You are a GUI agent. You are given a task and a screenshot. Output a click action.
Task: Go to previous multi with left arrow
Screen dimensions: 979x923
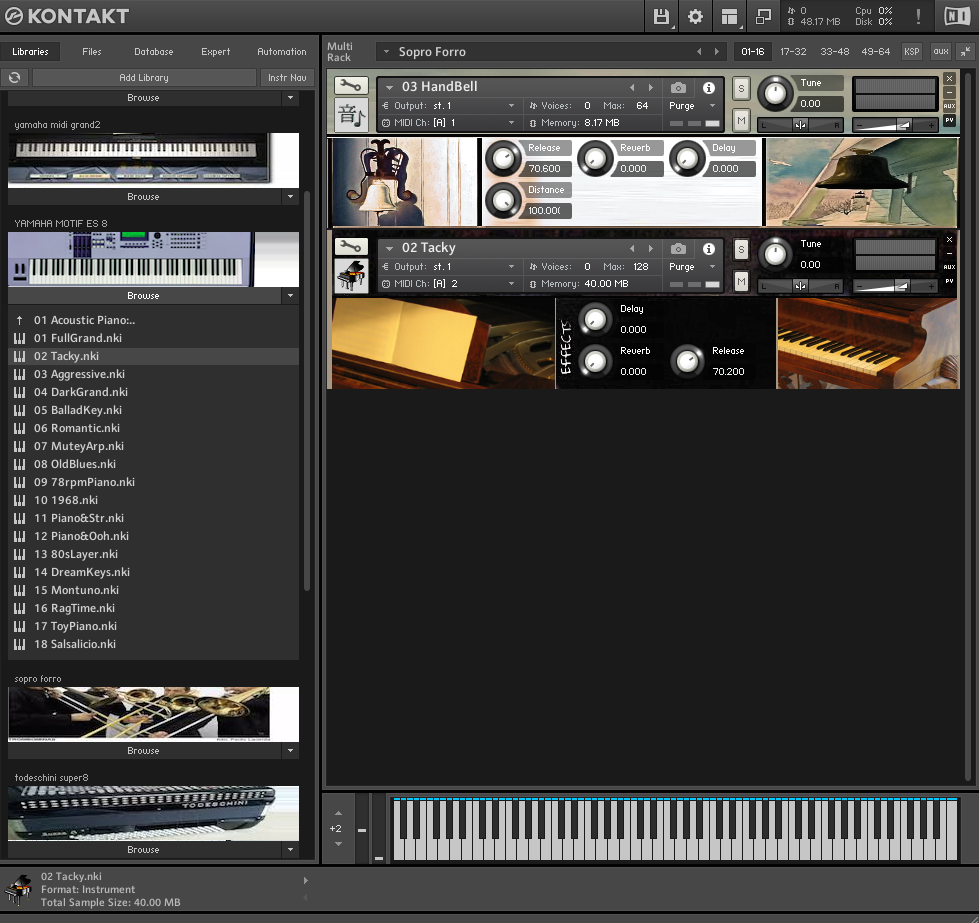(699, 52)
